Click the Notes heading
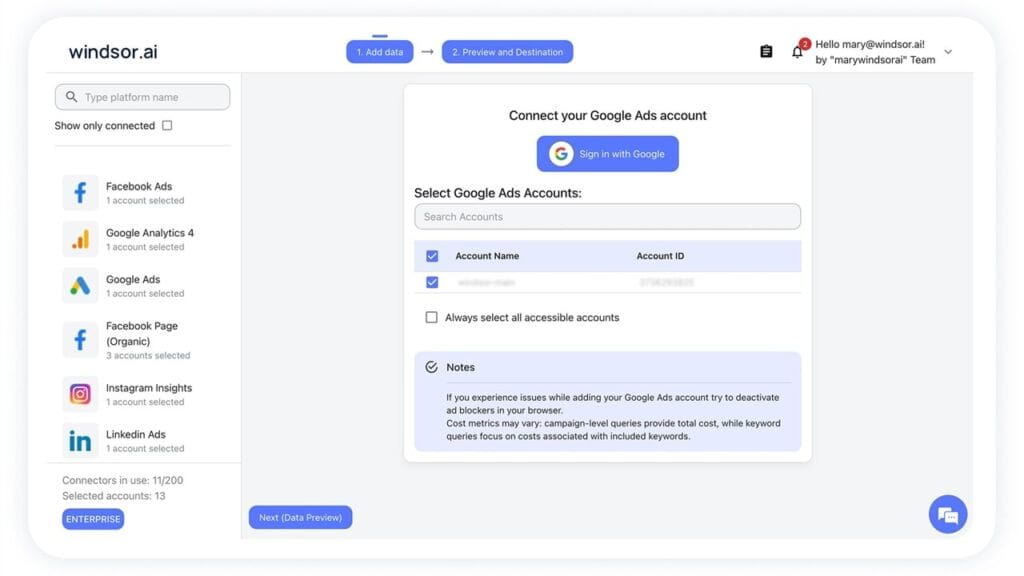 460,367
